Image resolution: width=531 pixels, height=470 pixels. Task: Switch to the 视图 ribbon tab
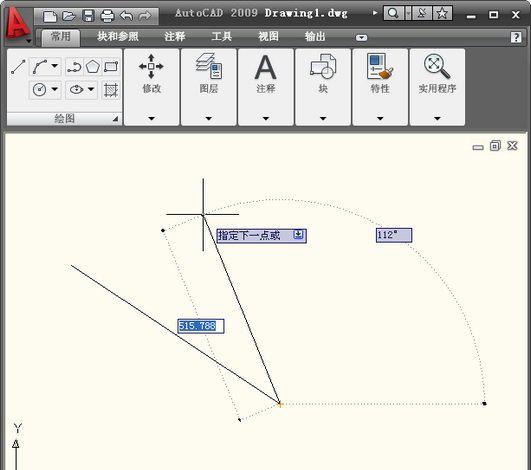coord(268,37)
